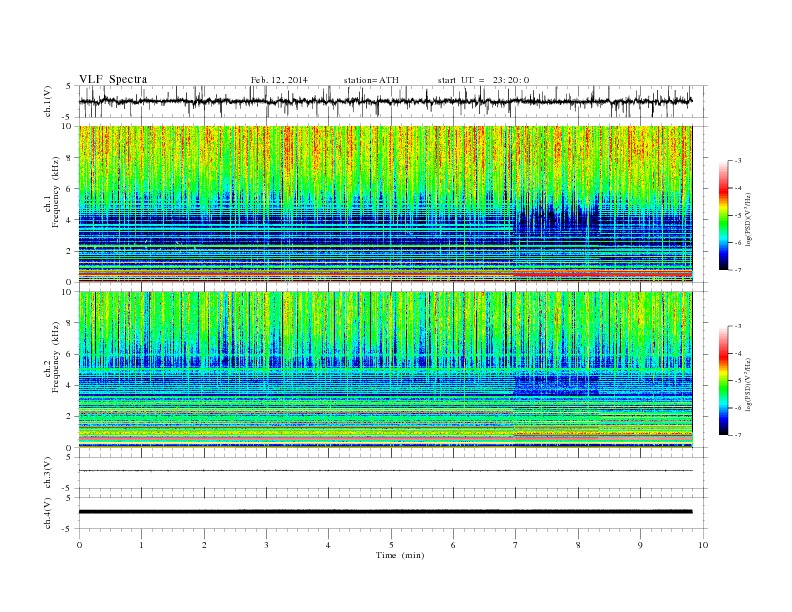Screen dimensions: 792x612
Task: Click the "VLF Spectra" plot title
Action: click(113, 79)
